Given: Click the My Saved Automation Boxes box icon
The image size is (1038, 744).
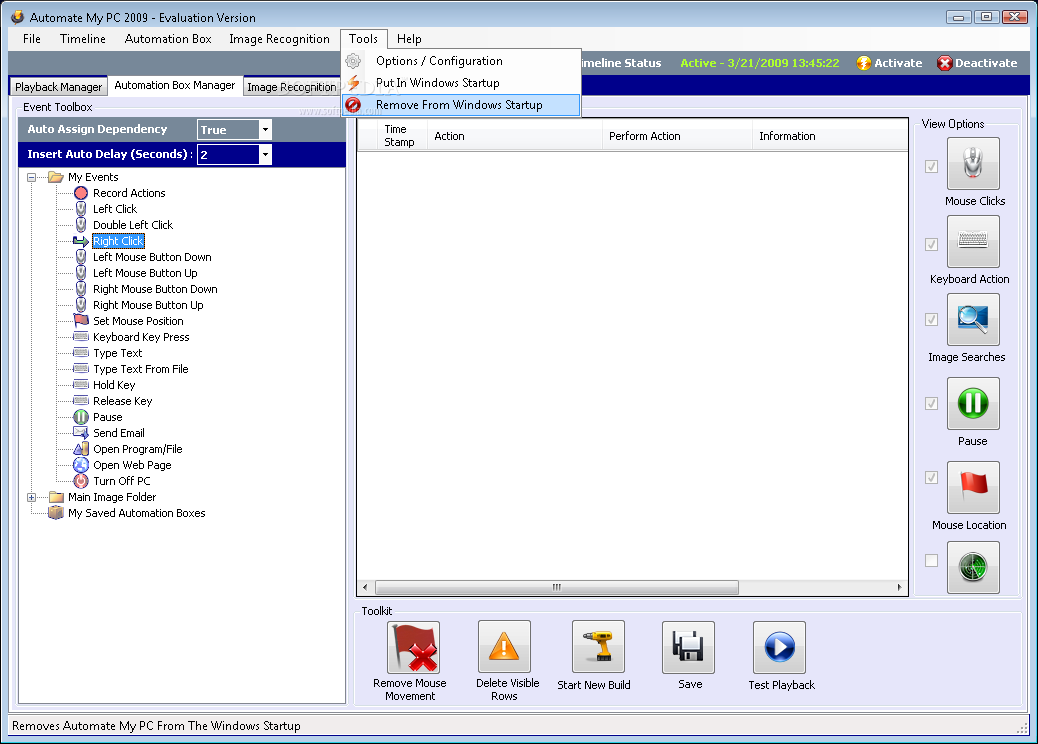Looking at the screenshot, I should (x=56, y=513).
